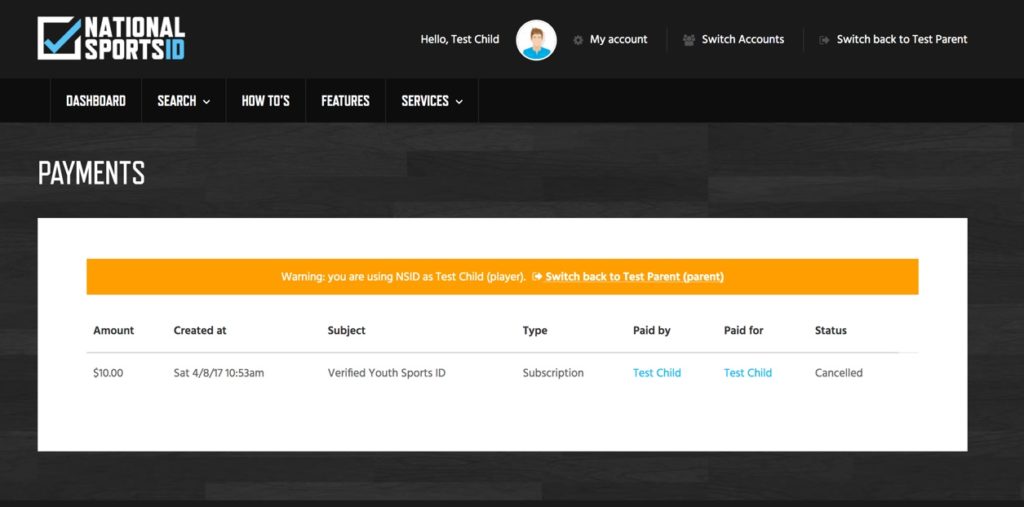Click the Hello, Test Child greeting
The height and width of the screenshot is (507, 1024).
[460, 39]
